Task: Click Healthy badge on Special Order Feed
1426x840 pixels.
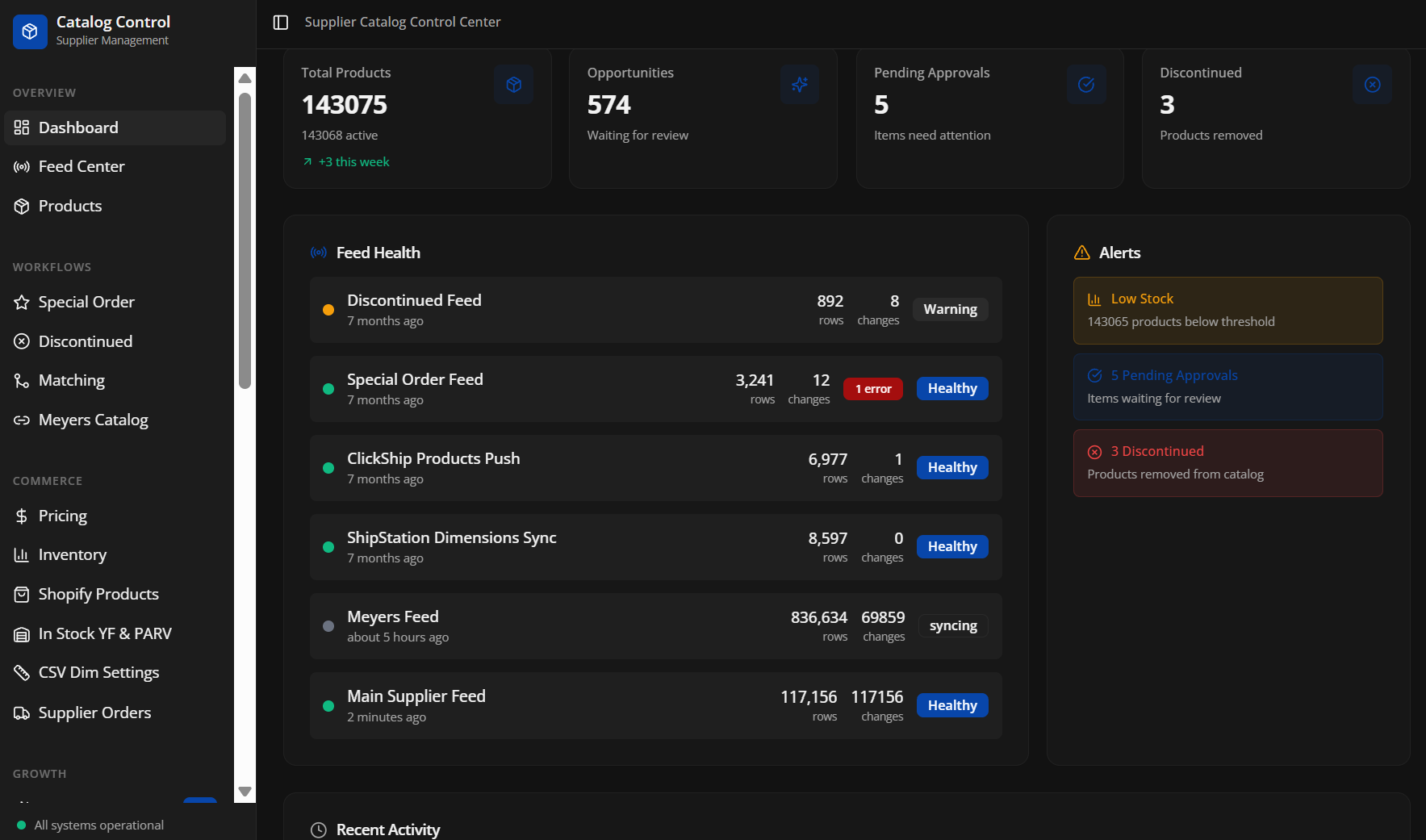Action: click(952, 389)
